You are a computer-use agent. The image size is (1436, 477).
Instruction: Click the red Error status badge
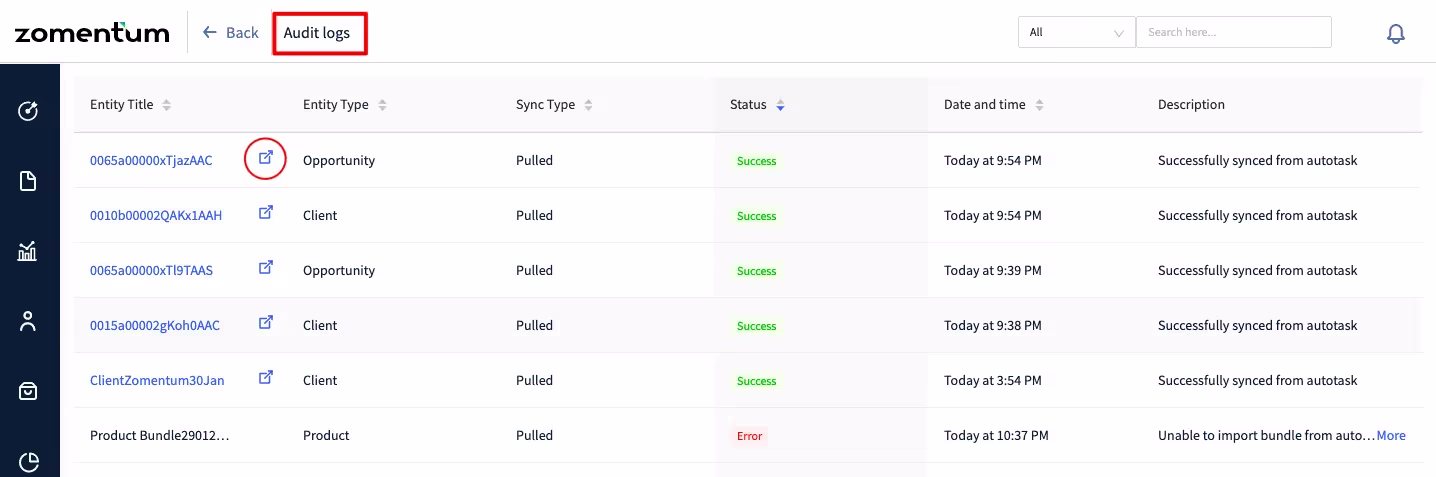(x=750, y=436)
